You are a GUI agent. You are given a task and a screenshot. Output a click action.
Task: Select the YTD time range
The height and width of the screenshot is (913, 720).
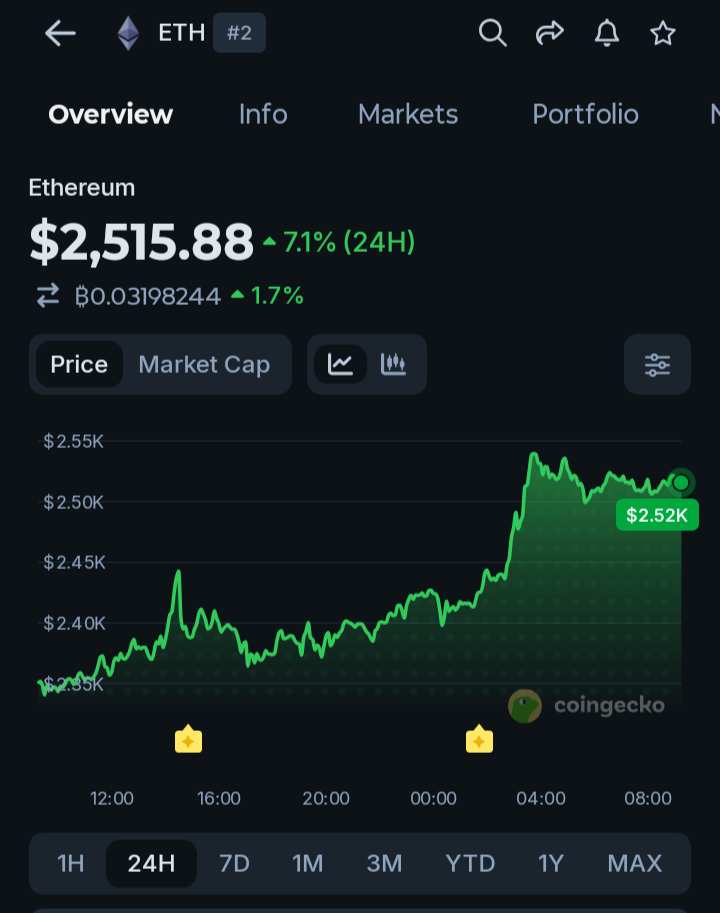point(470,864)
